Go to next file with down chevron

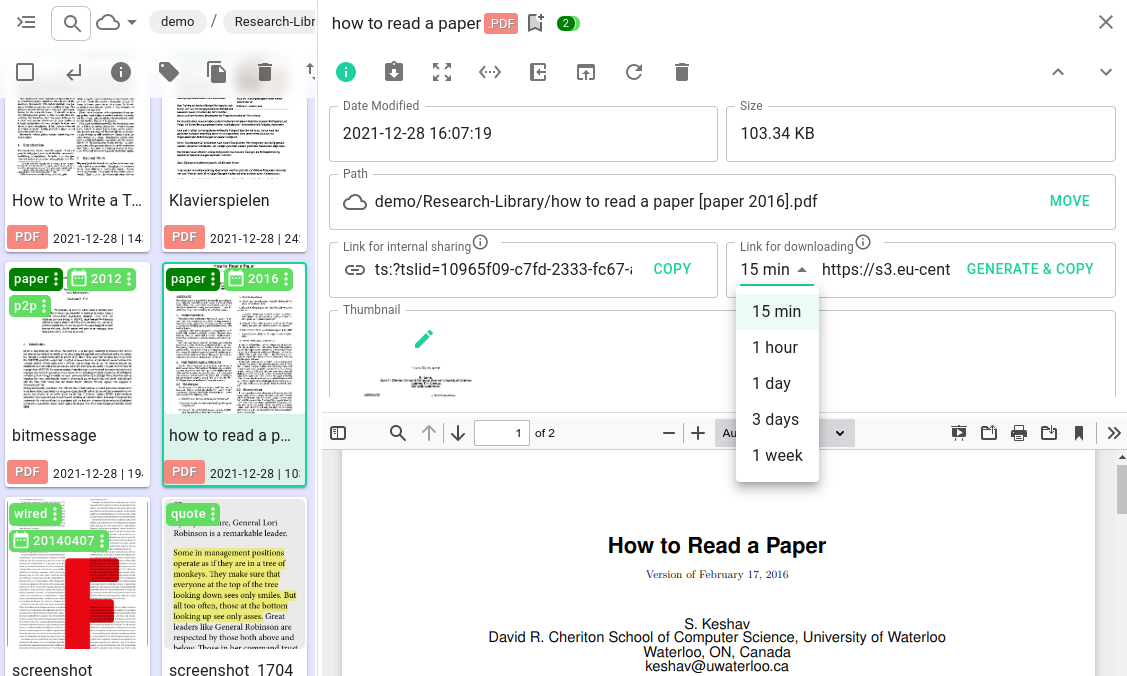[x=1105, y=72]
